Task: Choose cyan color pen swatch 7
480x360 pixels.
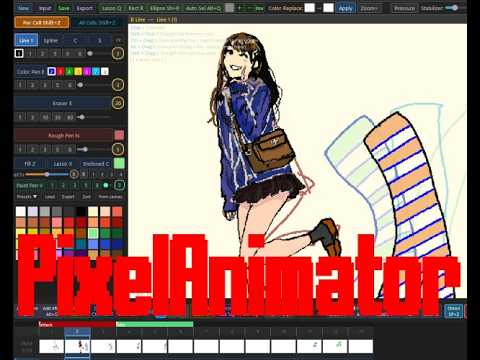Action: coord(96,71)
